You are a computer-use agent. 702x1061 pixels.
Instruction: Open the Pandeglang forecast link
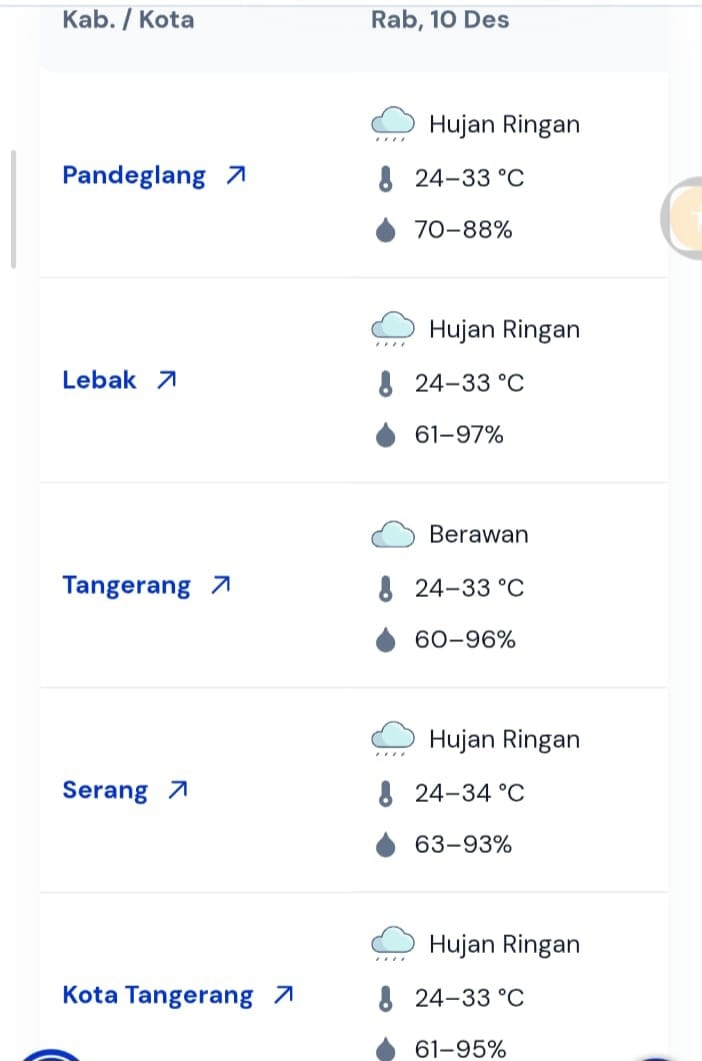pyautogui.click(x=134, y=176)
